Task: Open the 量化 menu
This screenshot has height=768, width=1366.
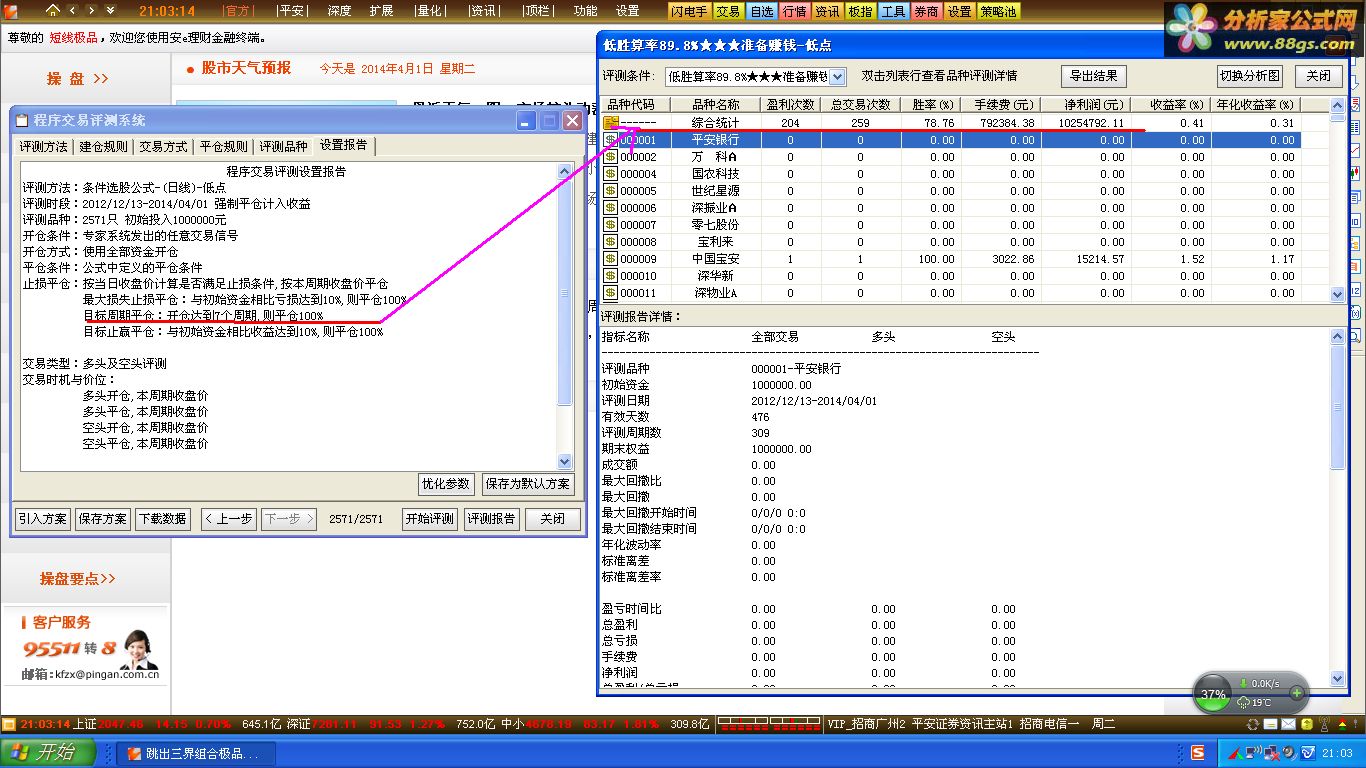Action: click(429, 11)
